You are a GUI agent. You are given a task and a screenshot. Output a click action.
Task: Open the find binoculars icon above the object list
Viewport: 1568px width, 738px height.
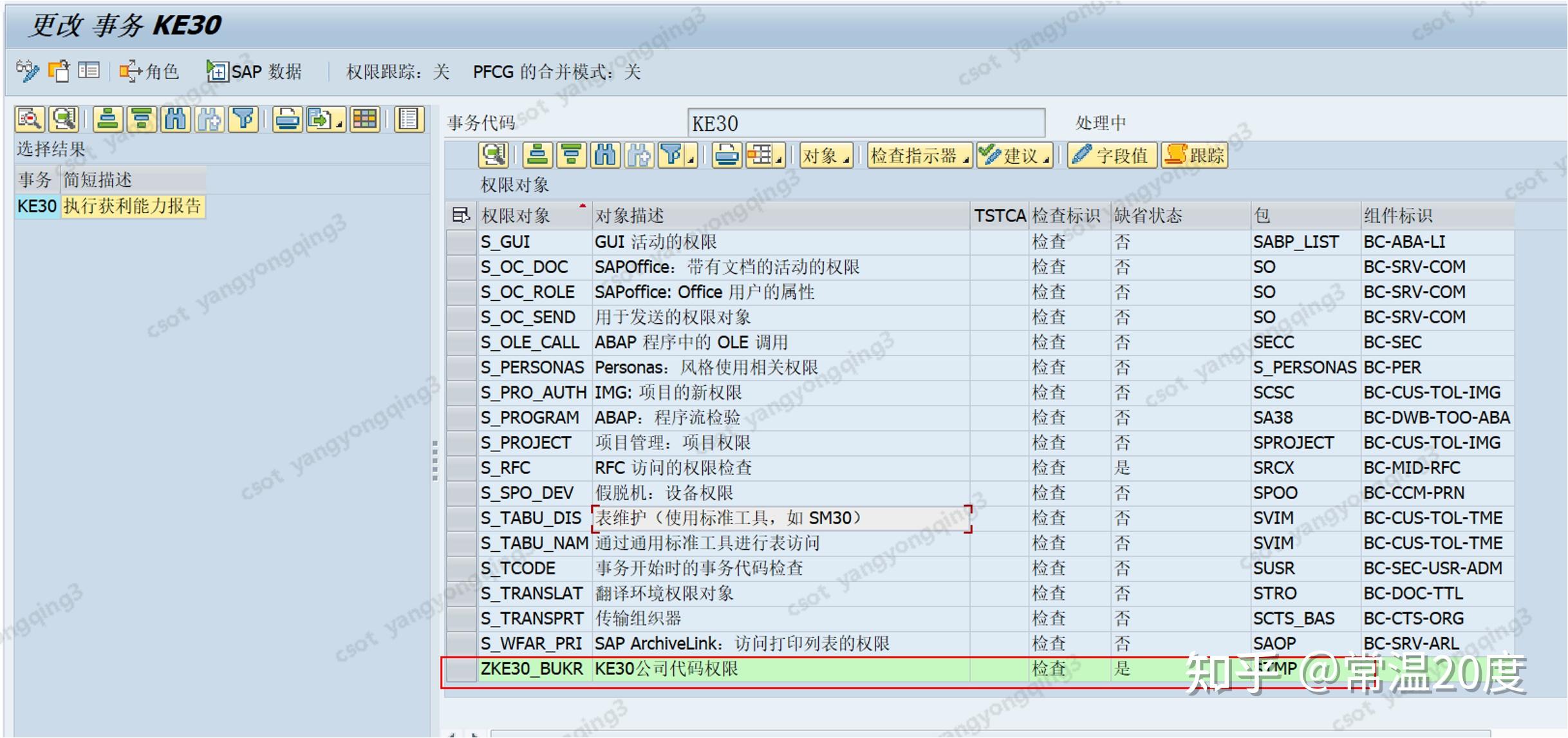click(605, 155)
